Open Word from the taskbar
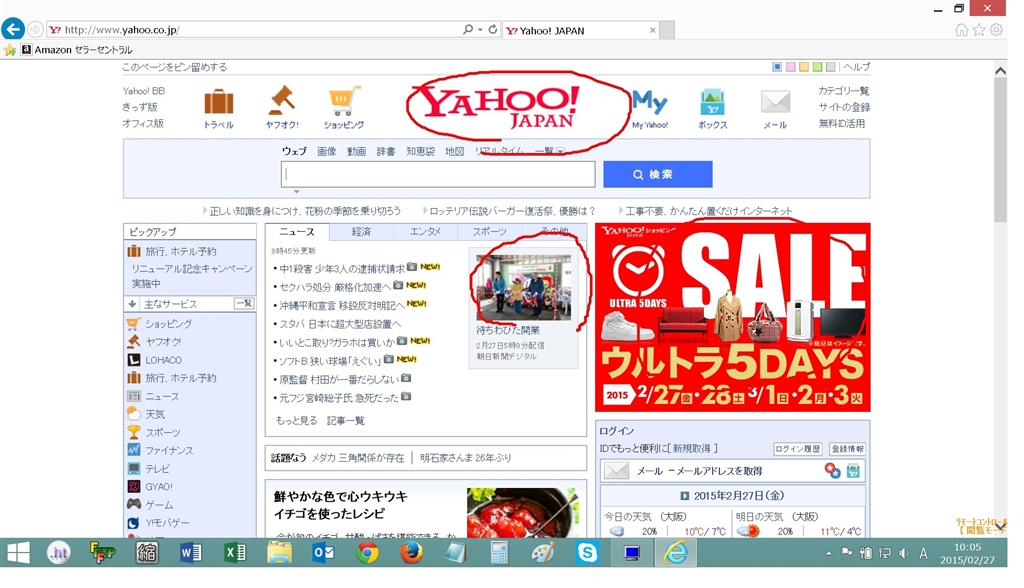The width and height of the screenshot is (1024, 588). pos(191,553)
